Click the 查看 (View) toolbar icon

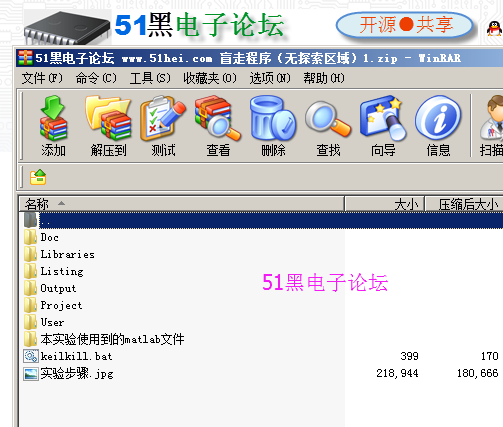coord(218,118)
